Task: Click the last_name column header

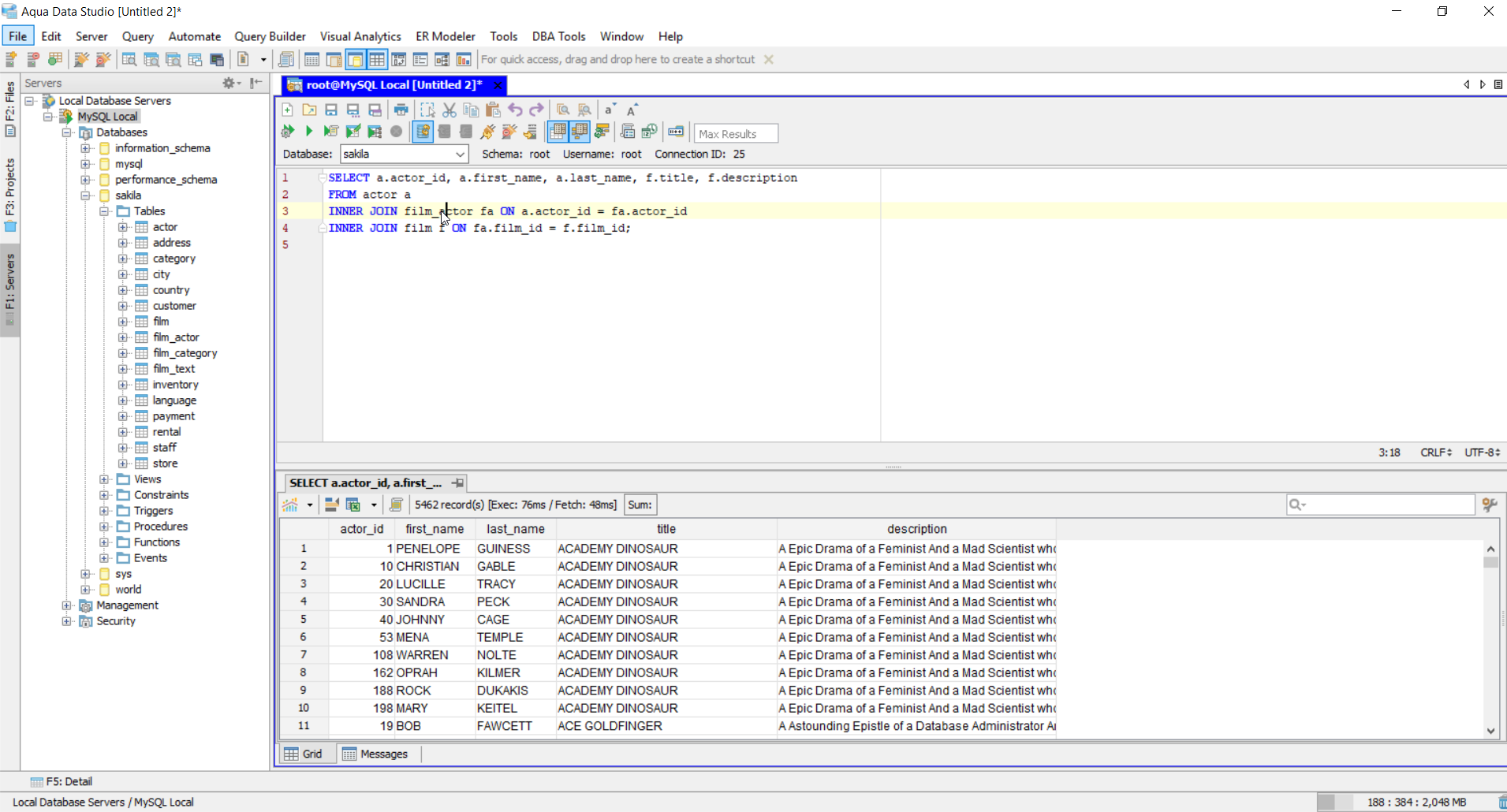Action: (515, 529)
